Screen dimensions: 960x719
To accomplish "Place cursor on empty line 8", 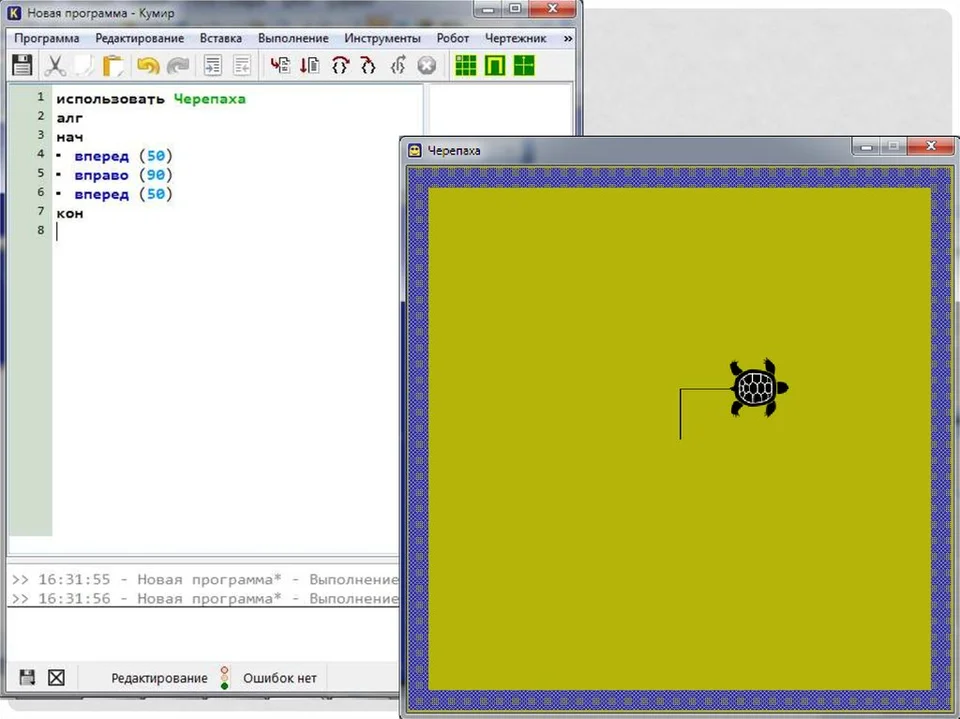I will (x=238, y=232).
